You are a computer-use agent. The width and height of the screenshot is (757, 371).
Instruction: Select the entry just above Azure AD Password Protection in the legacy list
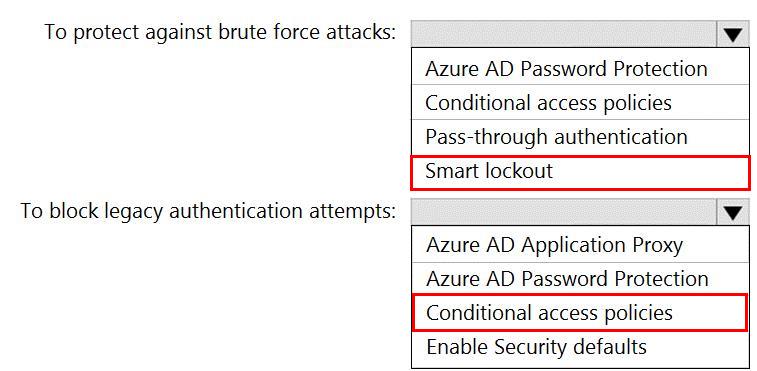point(580,245)
